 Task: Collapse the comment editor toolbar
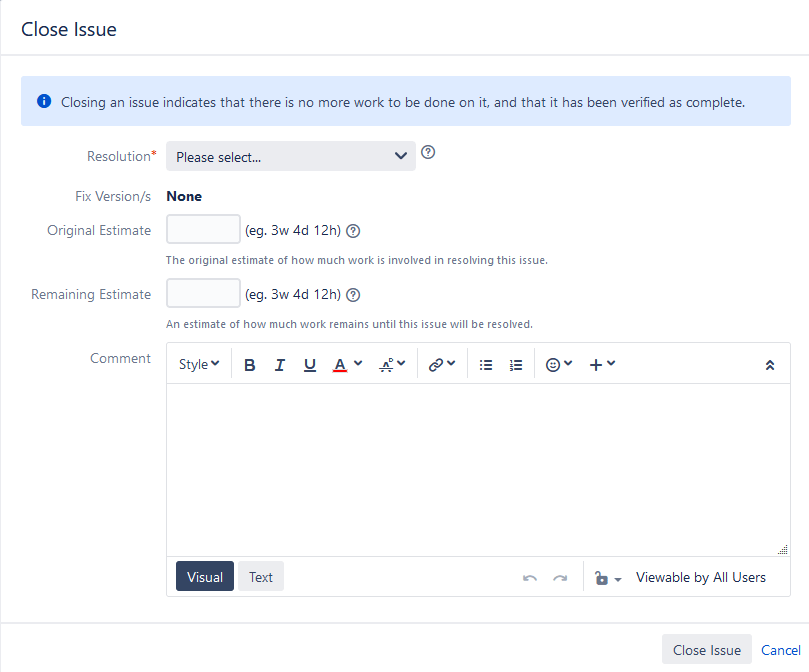(x=769, y=365)
